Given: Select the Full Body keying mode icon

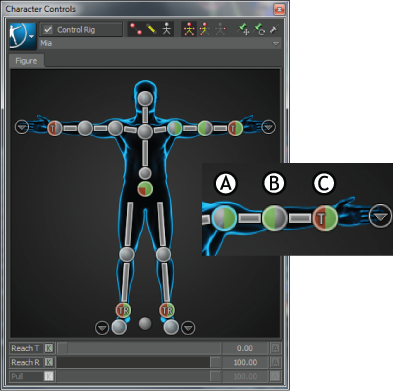Looking at the screenshot, I should point(189,30).
